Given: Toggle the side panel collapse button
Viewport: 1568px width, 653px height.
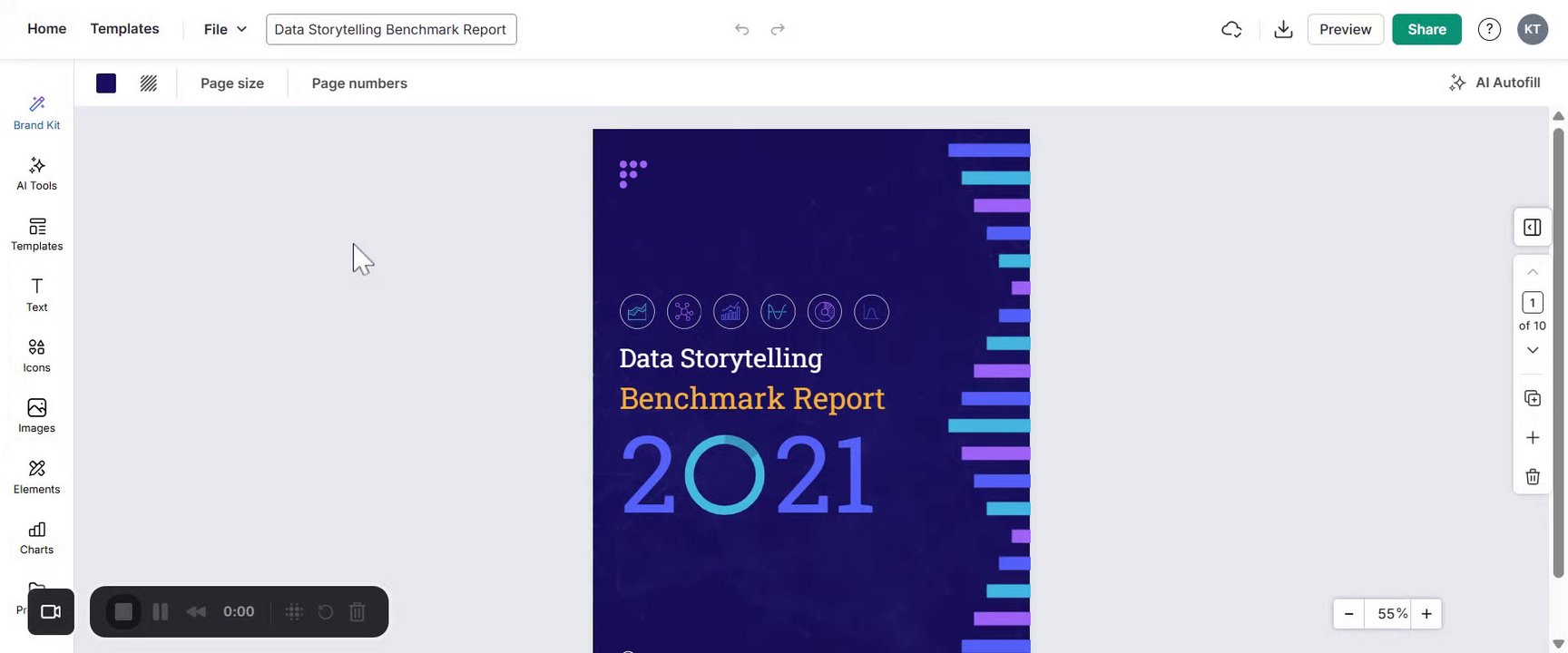Looking at the screenshot, I should (1533, 228).
